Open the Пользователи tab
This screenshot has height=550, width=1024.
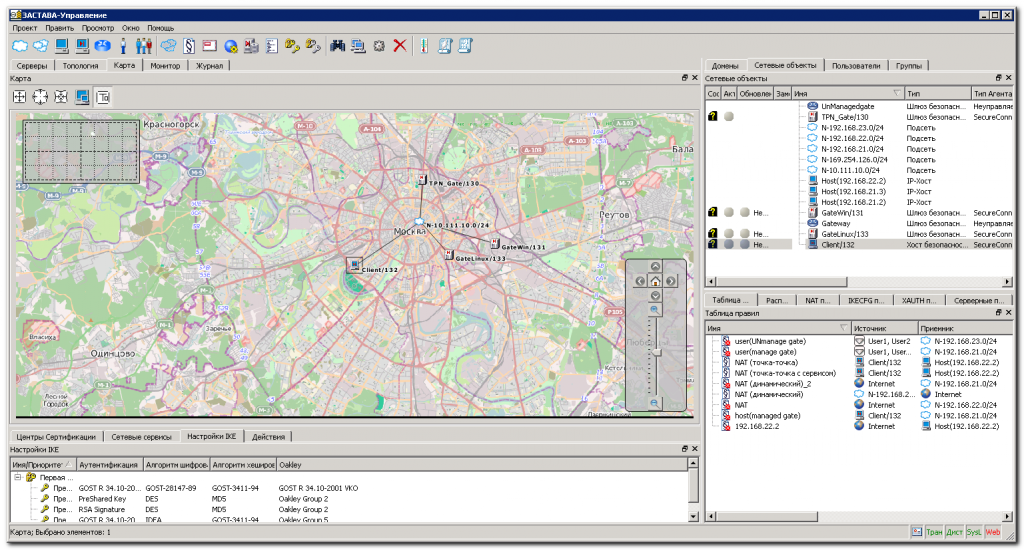pyautogui.click(x=857, y=66)
